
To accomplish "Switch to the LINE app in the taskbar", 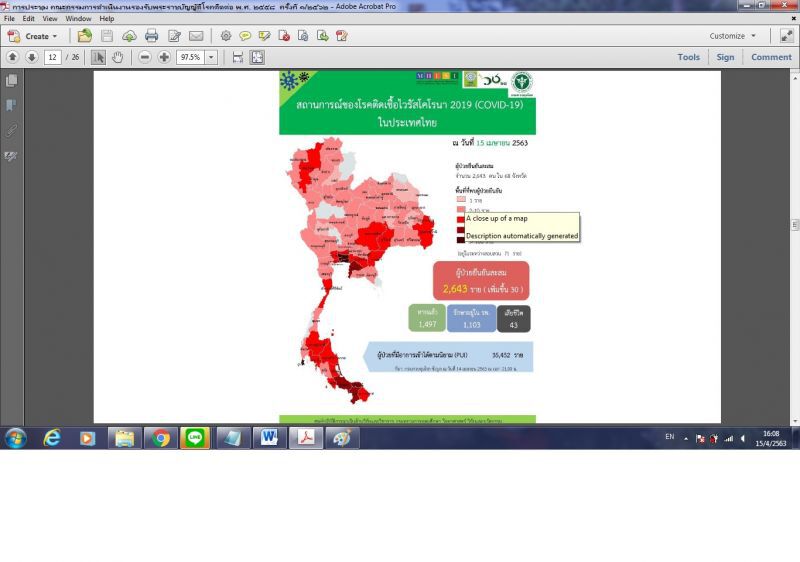I will [195, 438].
